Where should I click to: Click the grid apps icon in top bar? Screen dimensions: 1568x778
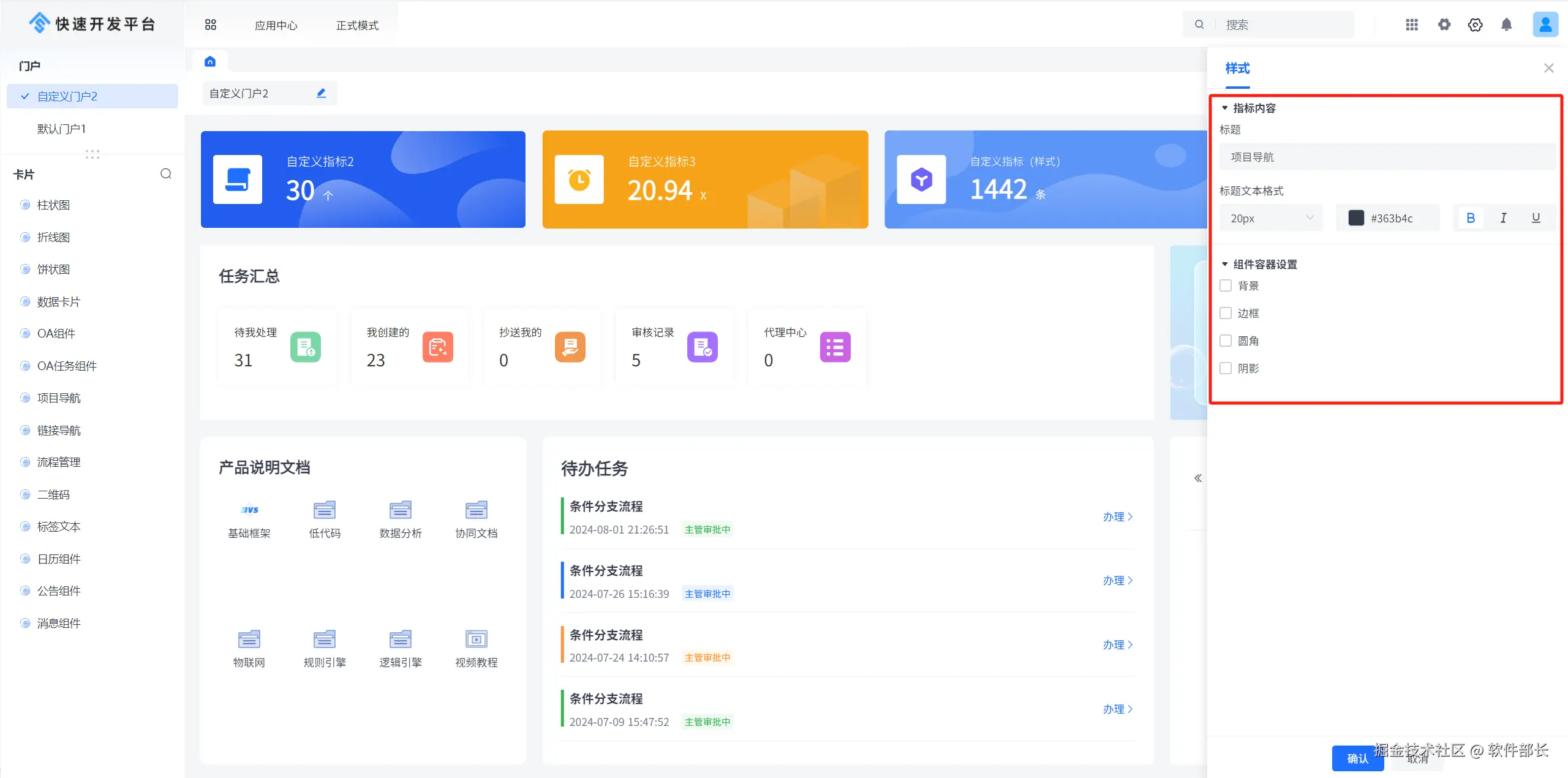click(1411, 25)
